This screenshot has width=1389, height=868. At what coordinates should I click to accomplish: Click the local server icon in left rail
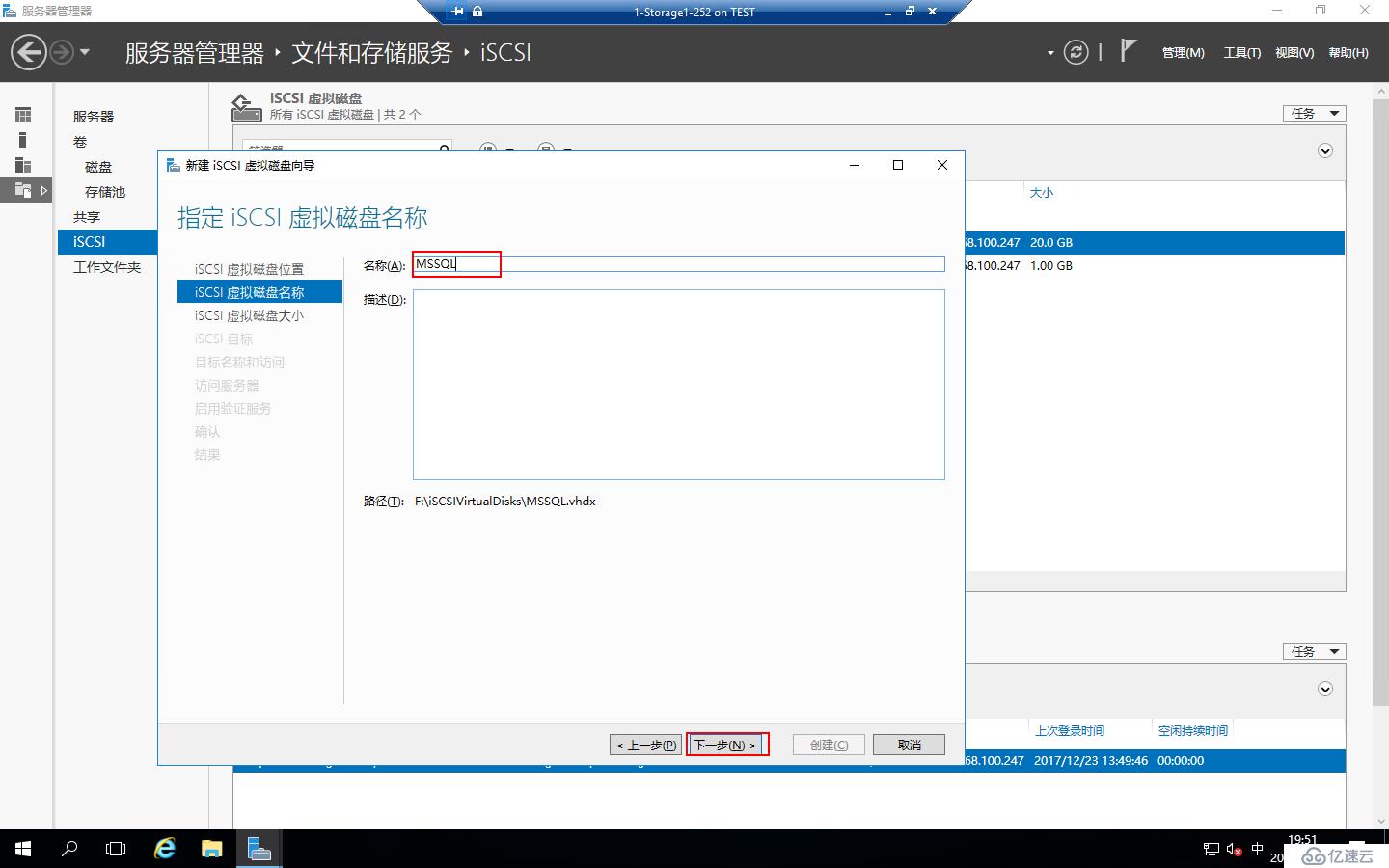[x=23, y=140]
